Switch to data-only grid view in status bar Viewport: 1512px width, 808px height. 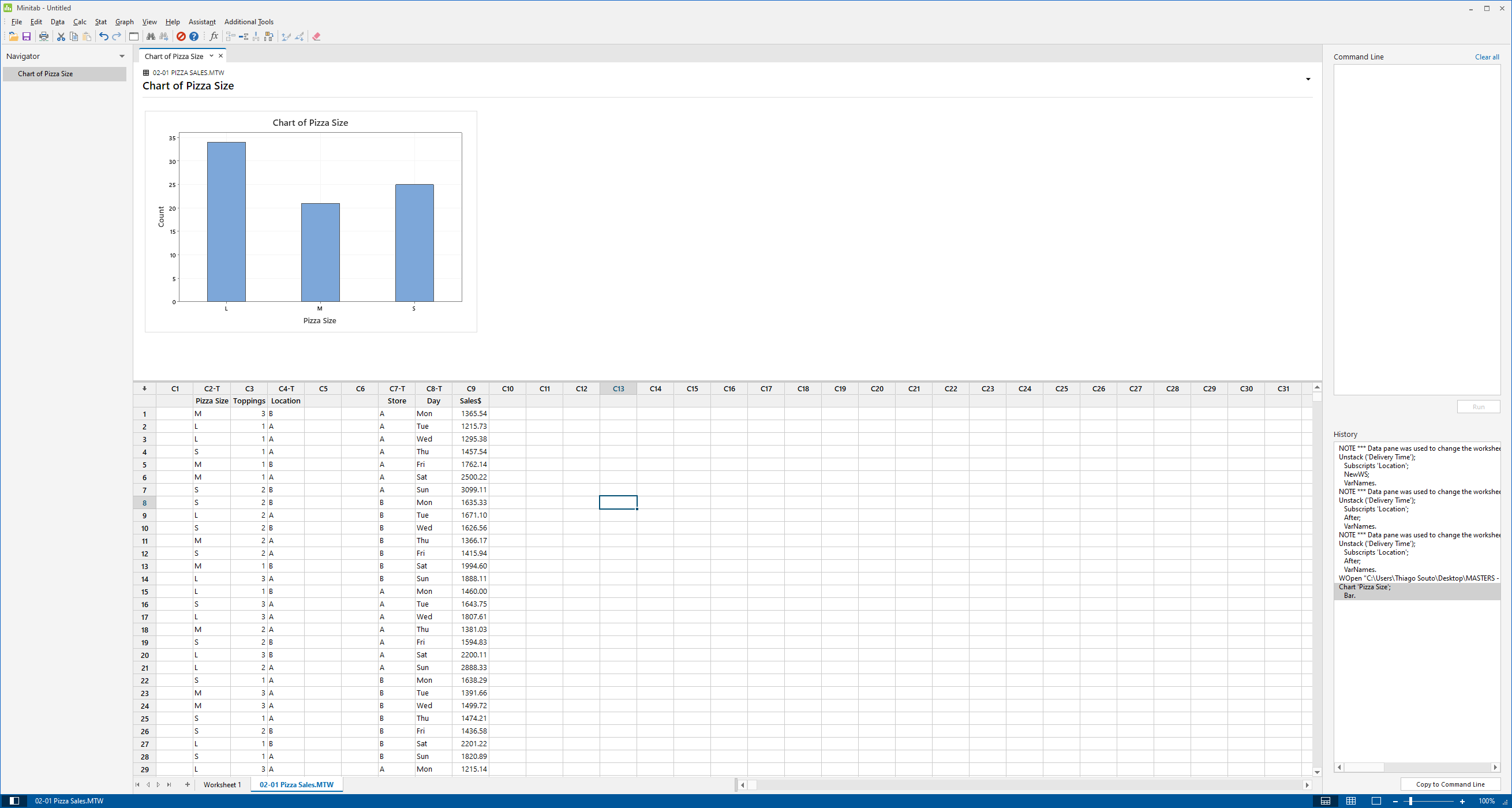pos(1350,801)
